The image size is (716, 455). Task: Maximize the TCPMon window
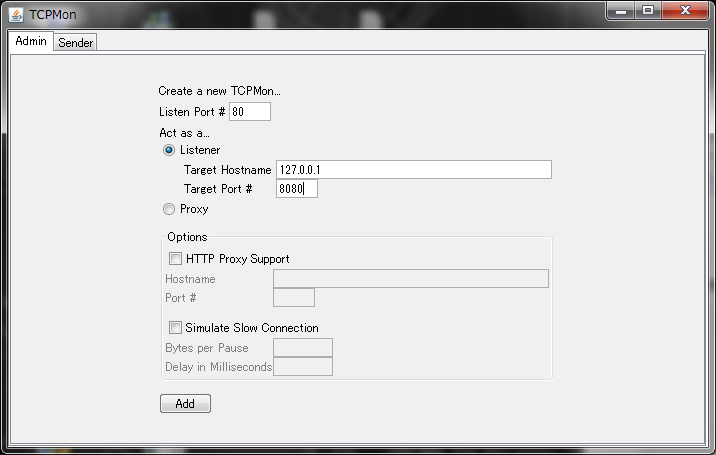pos(648,11)
